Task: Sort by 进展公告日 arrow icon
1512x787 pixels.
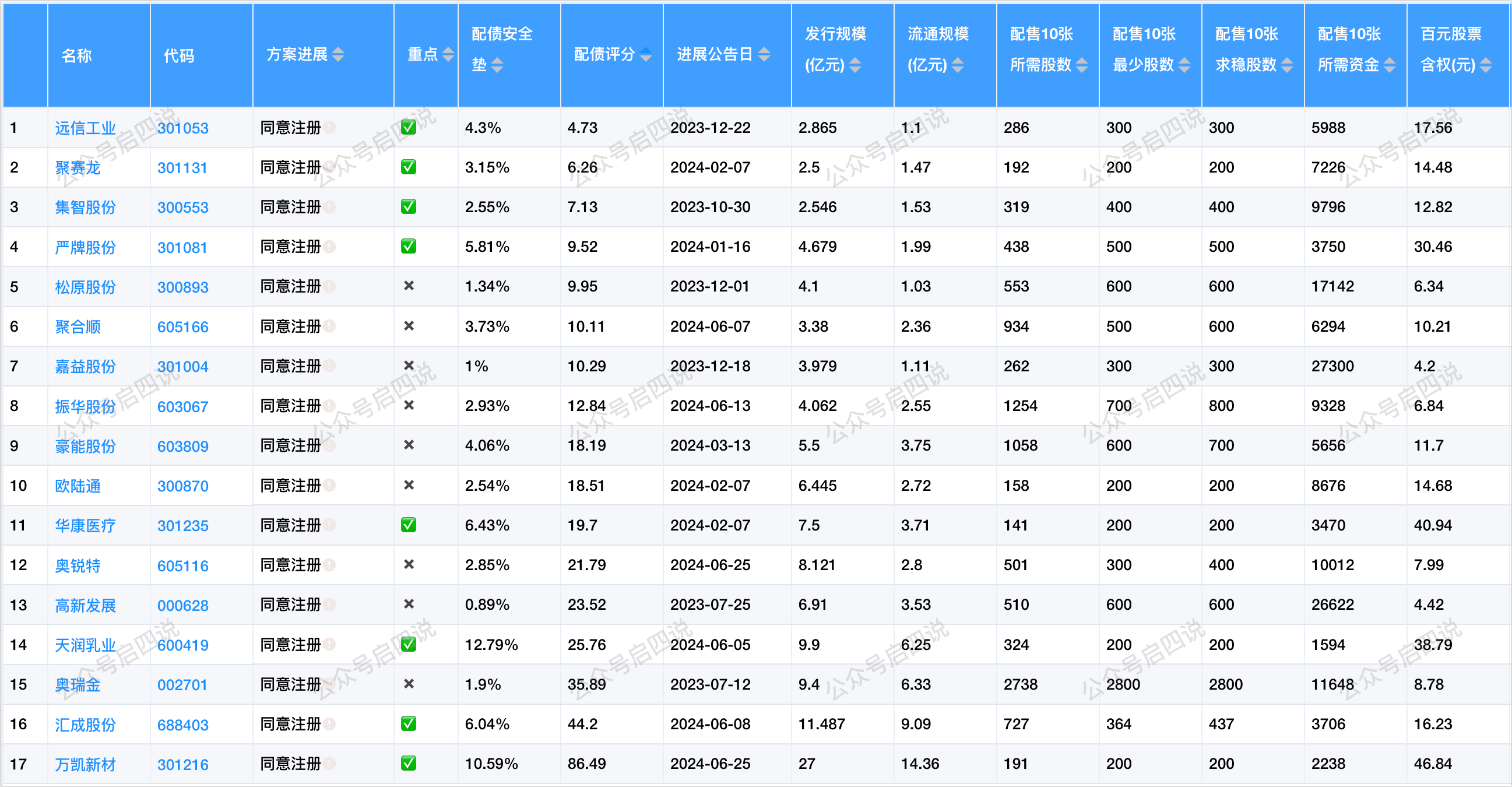Action: pos(764,55)
